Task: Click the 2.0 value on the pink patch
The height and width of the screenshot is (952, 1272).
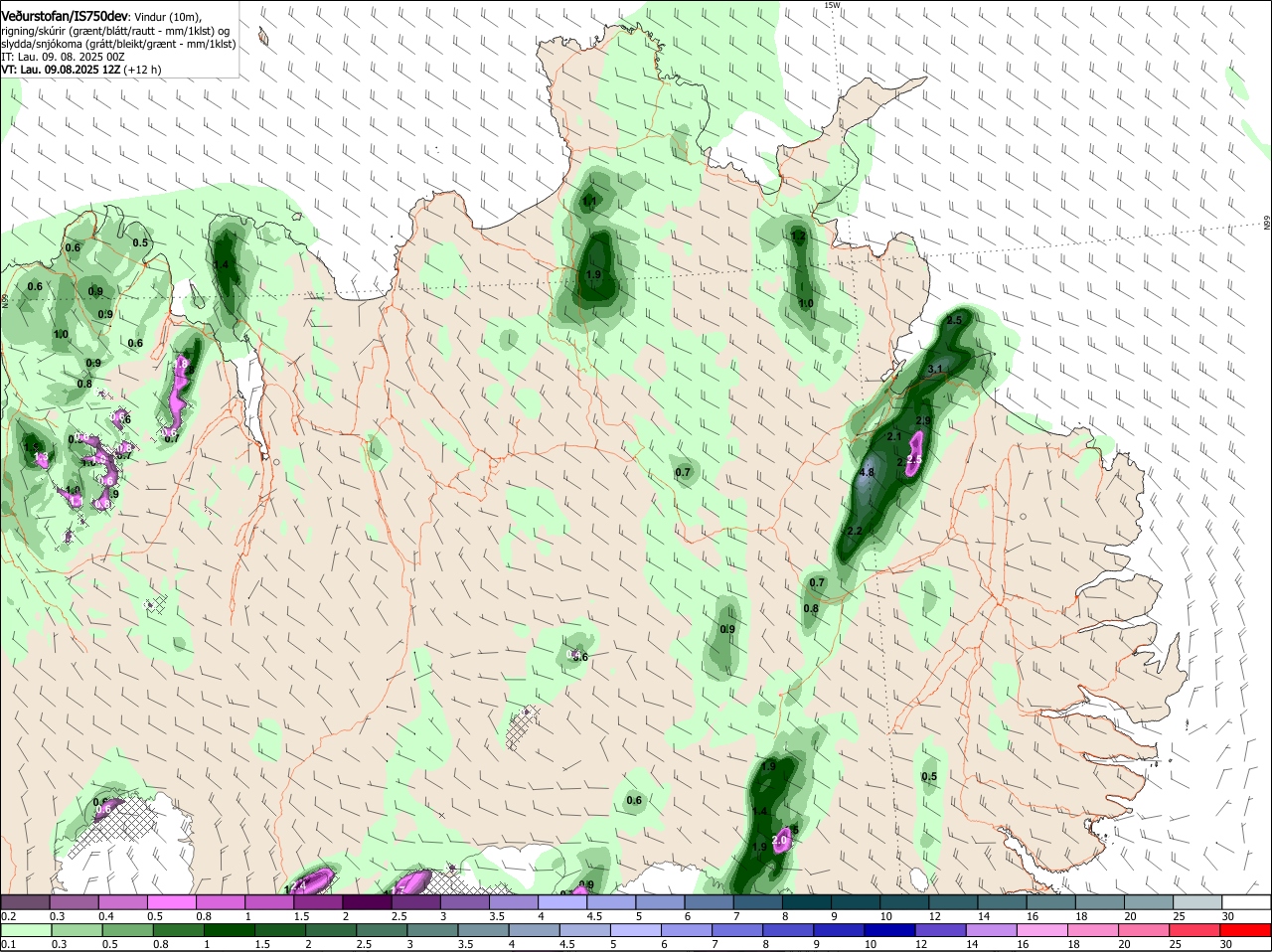Action: (779, 841)
